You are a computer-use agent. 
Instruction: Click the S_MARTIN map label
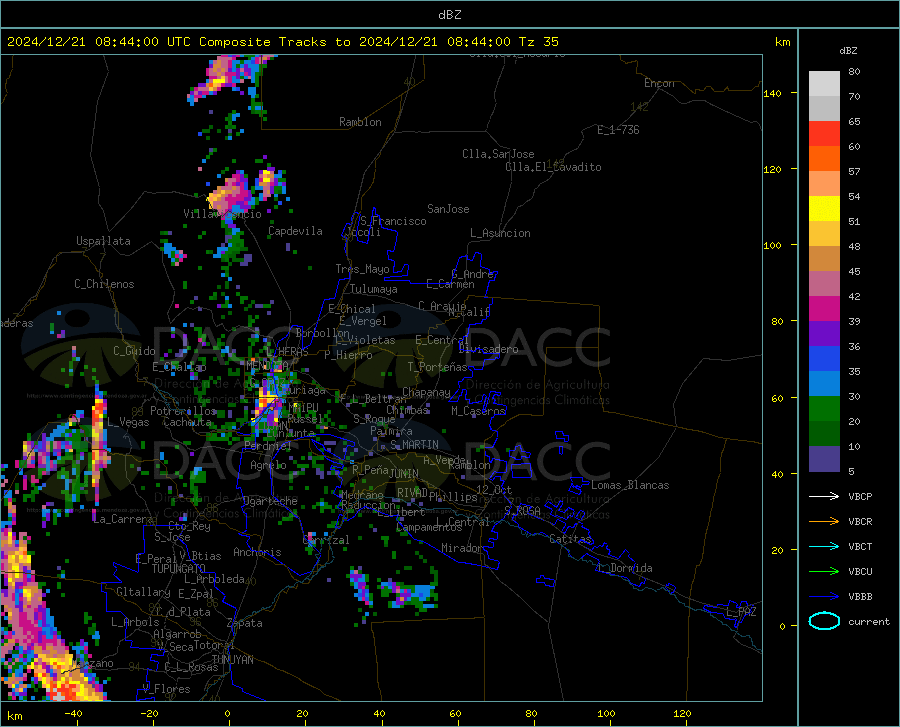414,445
